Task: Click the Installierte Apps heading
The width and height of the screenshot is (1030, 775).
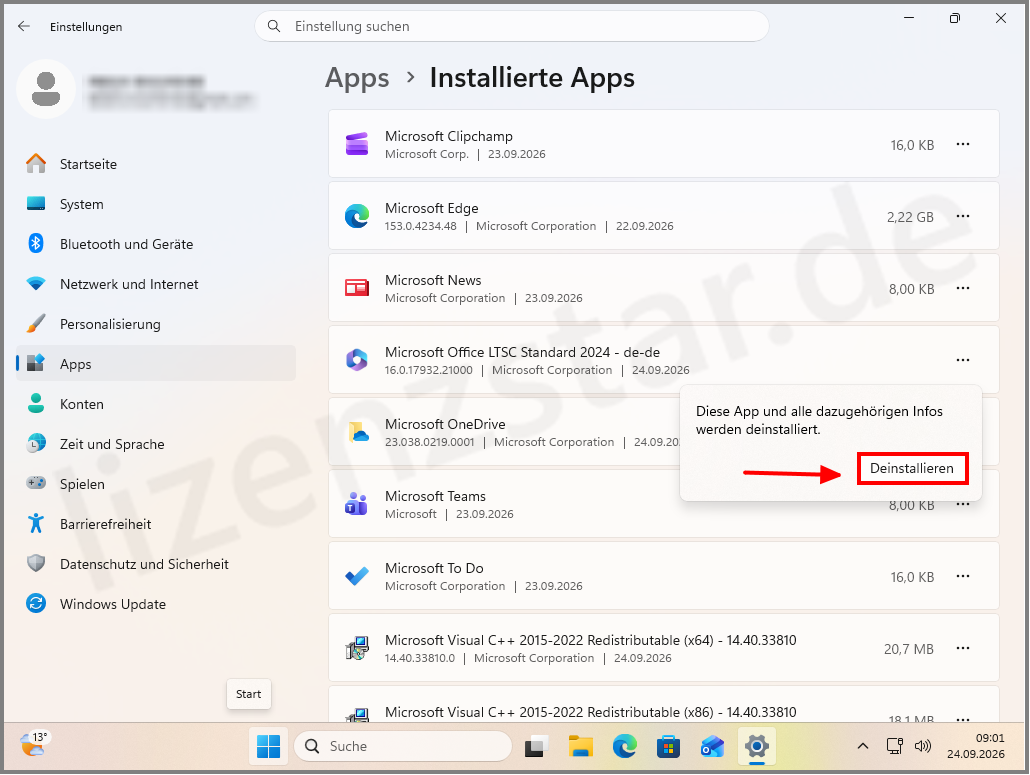Action: (532, 78)
